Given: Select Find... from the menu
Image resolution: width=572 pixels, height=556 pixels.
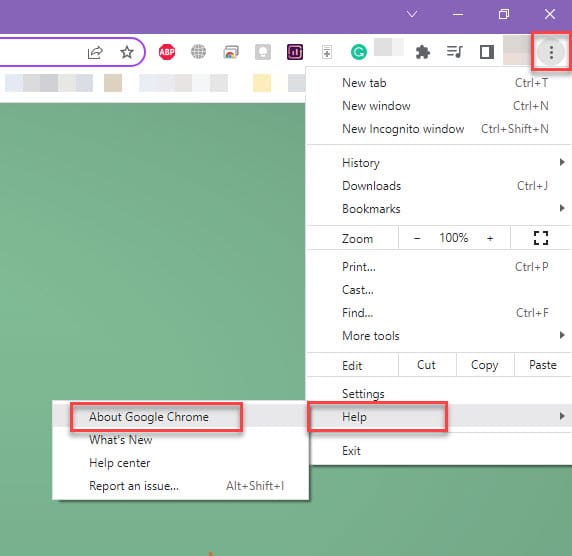Looking at the screenshot, I should click(x=438, y=313).
